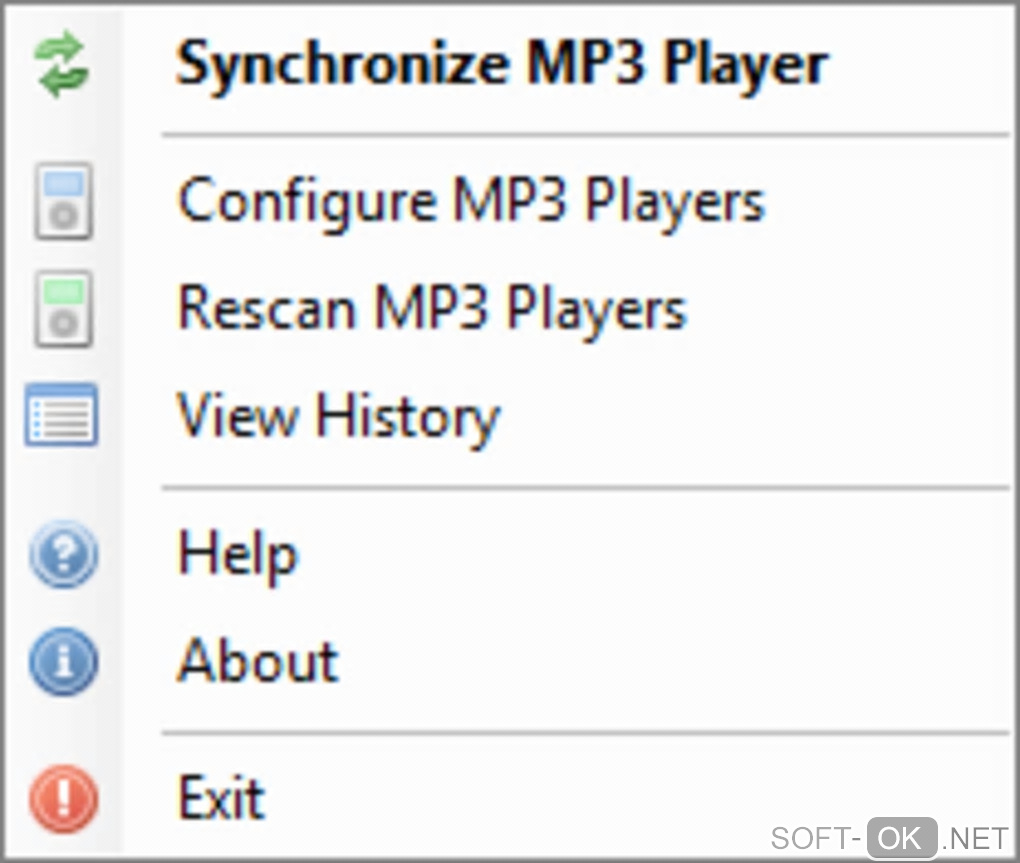1020x863 pixels.
Task: Click the green Synchronize arrows icon
Action: [x=62, y=66]
